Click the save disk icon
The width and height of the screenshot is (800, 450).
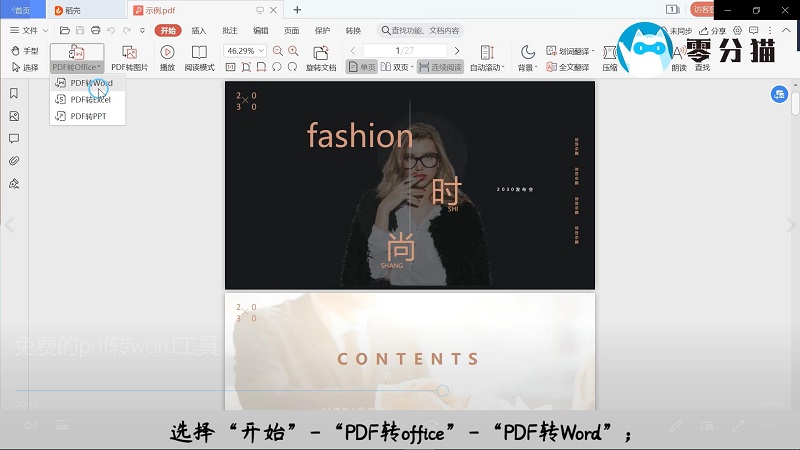click(80, 31)
